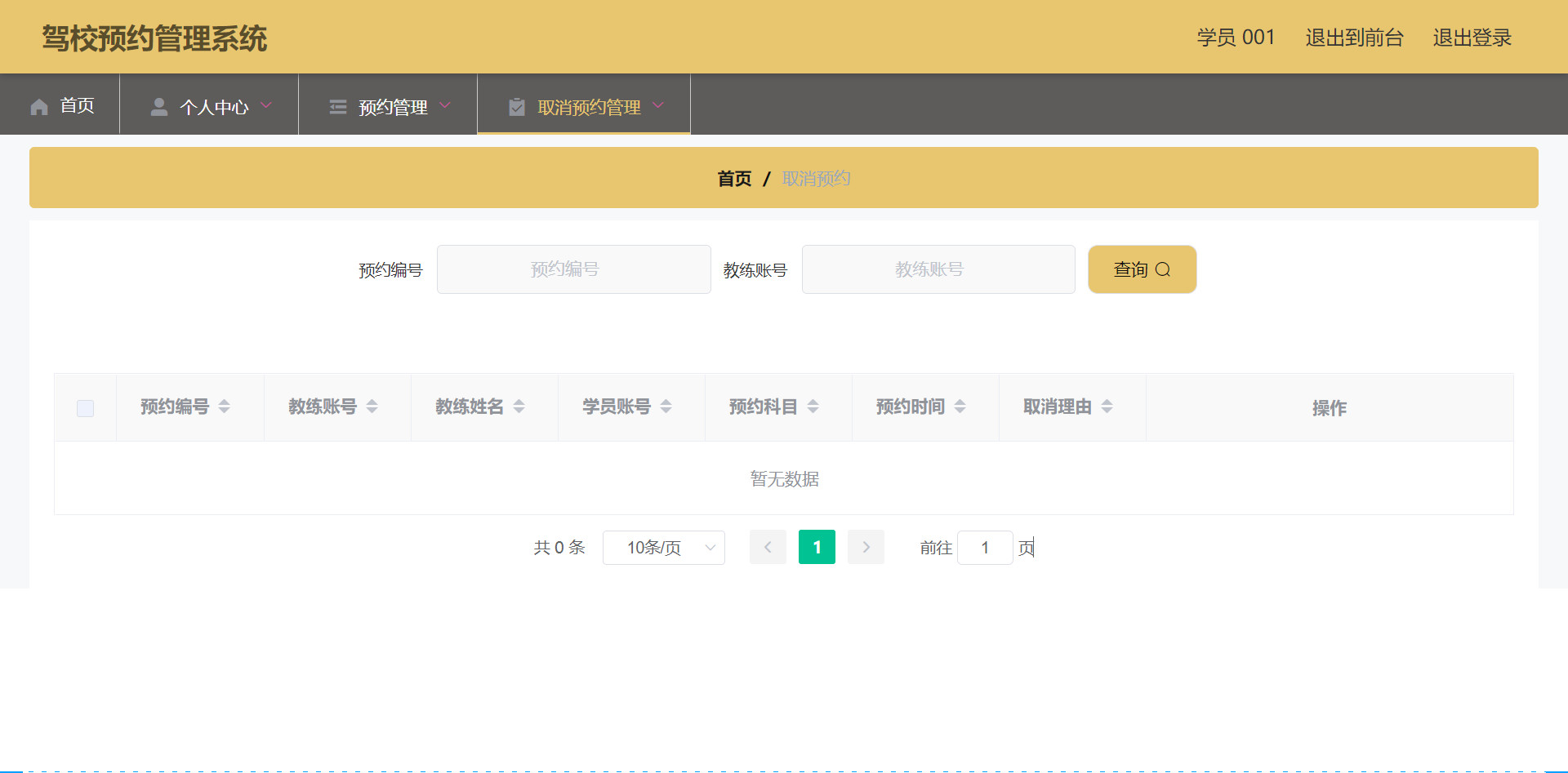Image resolution: width=1568 pixels, height=773 pixels.
Task: Click the next page arrow
Action: (866, 547)
